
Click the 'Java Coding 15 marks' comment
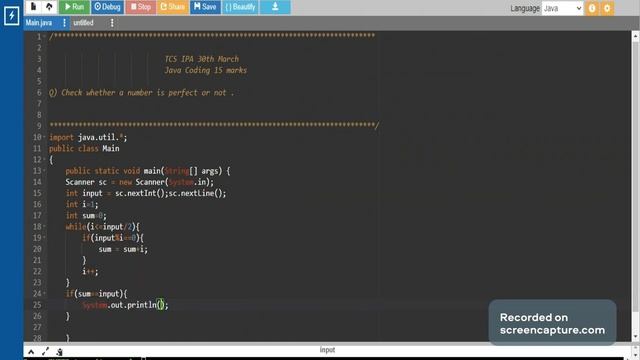point(206,70)
